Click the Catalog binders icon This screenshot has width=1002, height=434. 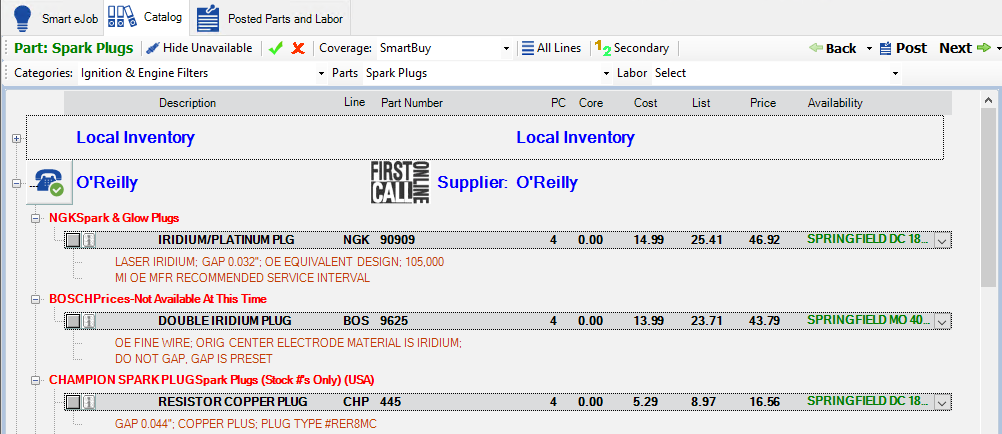(x=122, y=17)
